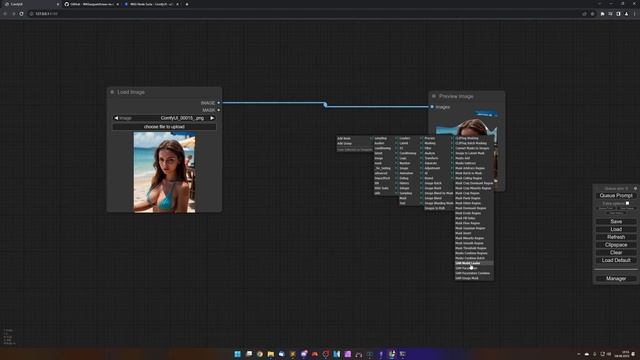The image size is (640, 360).
Task: Select SAM Parameters Combine menu item
Action: [x=474, y=273]
